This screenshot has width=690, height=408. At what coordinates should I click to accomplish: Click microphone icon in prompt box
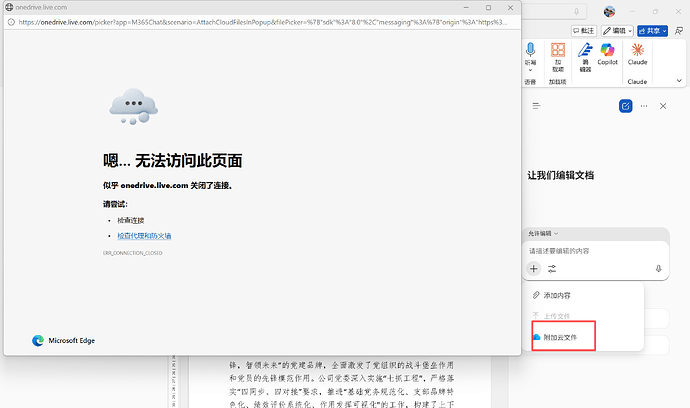658,268
